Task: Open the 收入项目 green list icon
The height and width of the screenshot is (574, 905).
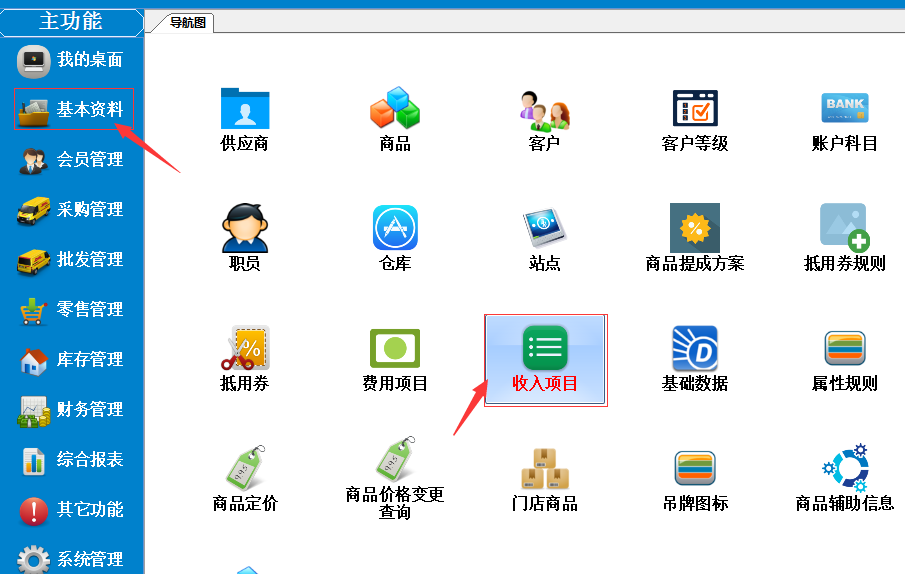Action: (x=545, y=348)
